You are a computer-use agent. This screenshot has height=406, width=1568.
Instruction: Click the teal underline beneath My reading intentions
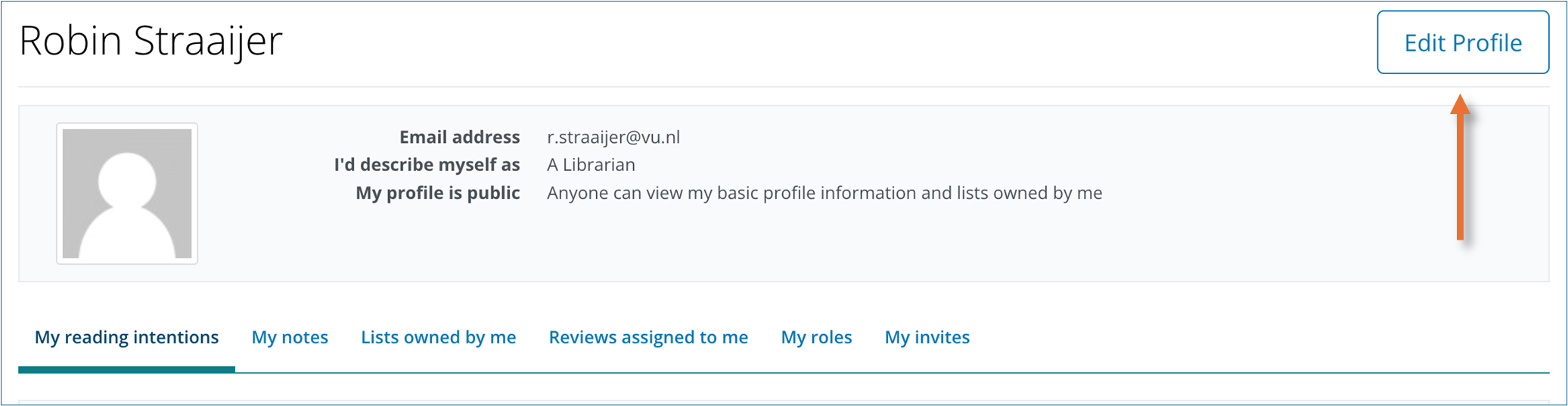pyautogui.click(x=126, y=370)
